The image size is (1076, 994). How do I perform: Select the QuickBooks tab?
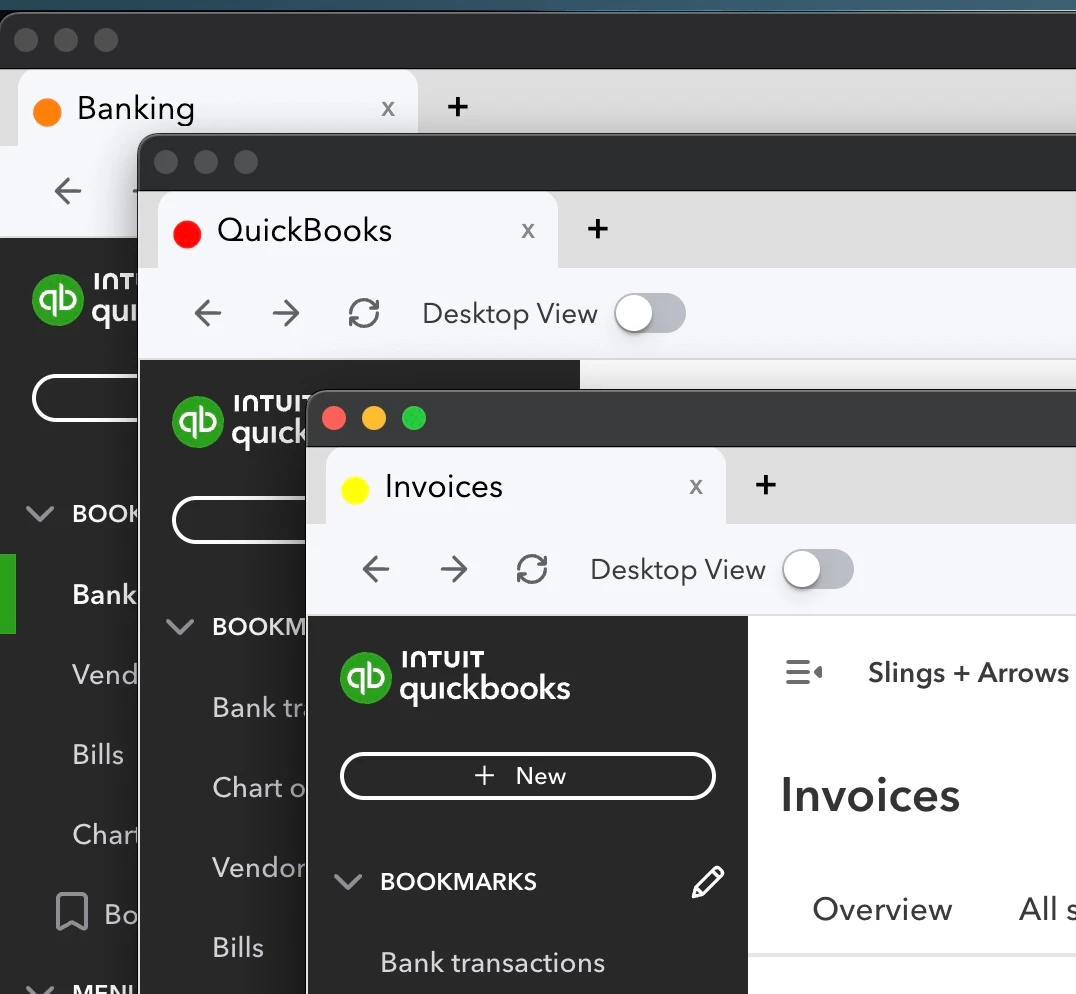(358, 230)
